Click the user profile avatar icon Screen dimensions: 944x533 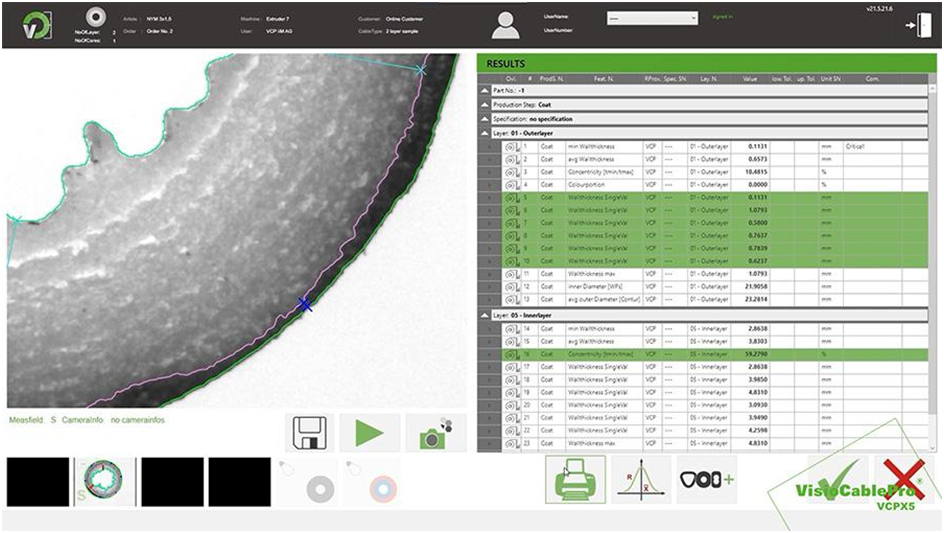click(x=506, y=24)
